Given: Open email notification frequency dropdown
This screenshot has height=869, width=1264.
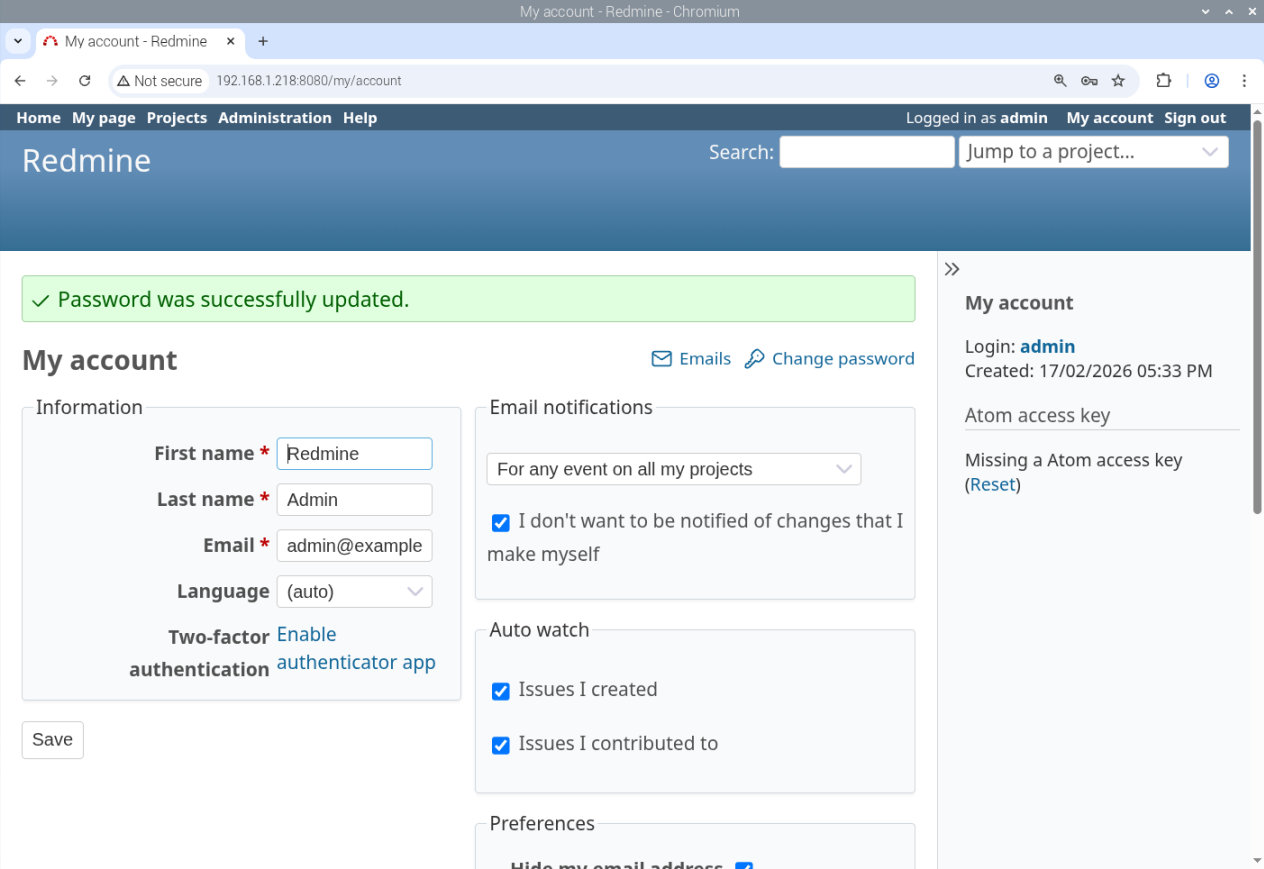Looking at the screenshot, I should click(x=673, y=468).
